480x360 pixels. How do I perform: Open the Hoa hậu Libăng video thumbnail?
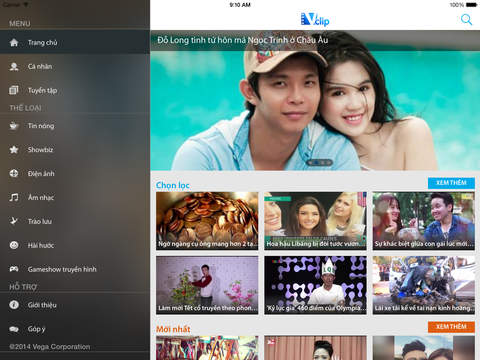pyautogui.click(x=315, y=221)
